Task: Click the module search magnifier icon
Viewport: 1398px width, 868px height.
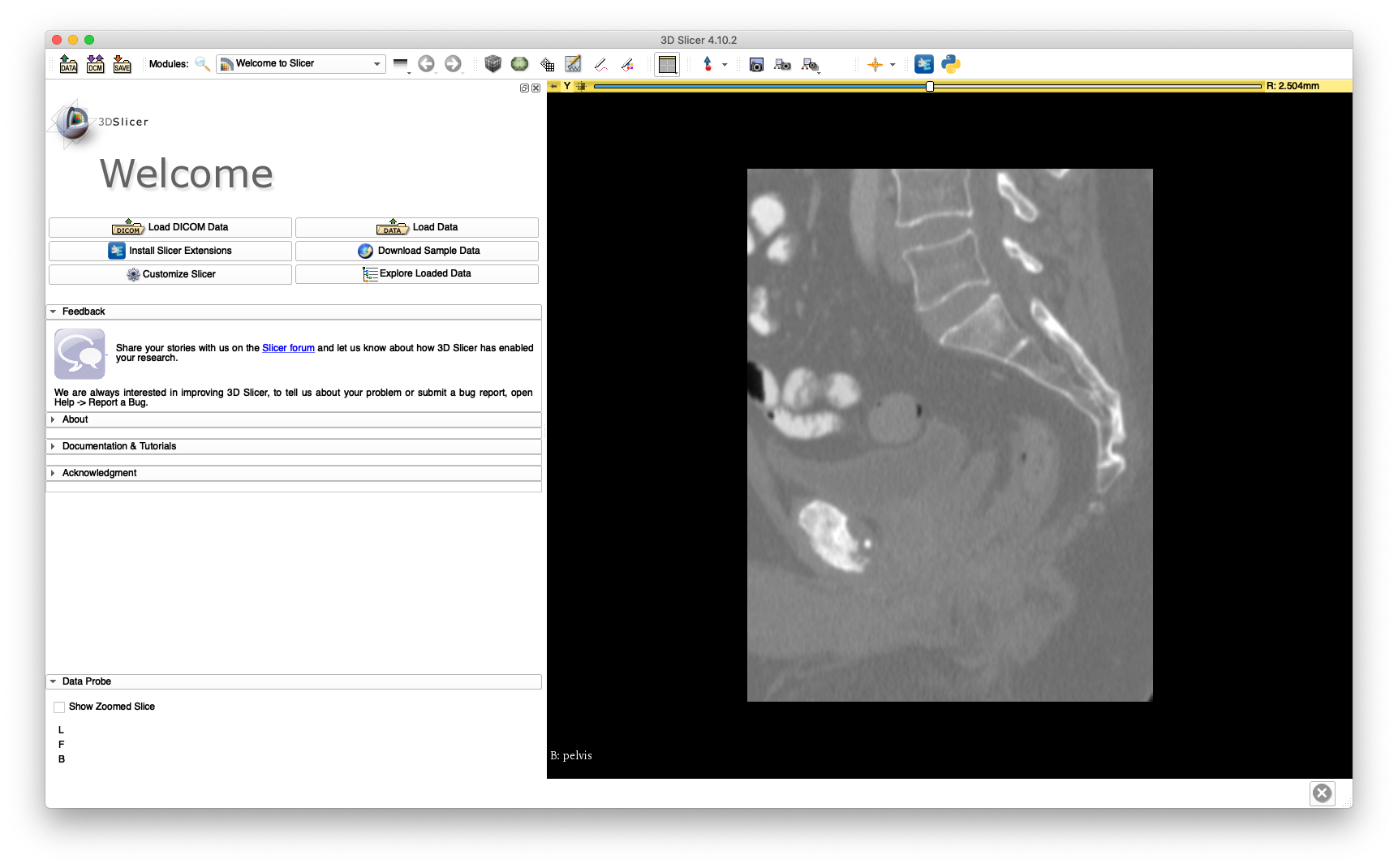Action: click(203, 64)
